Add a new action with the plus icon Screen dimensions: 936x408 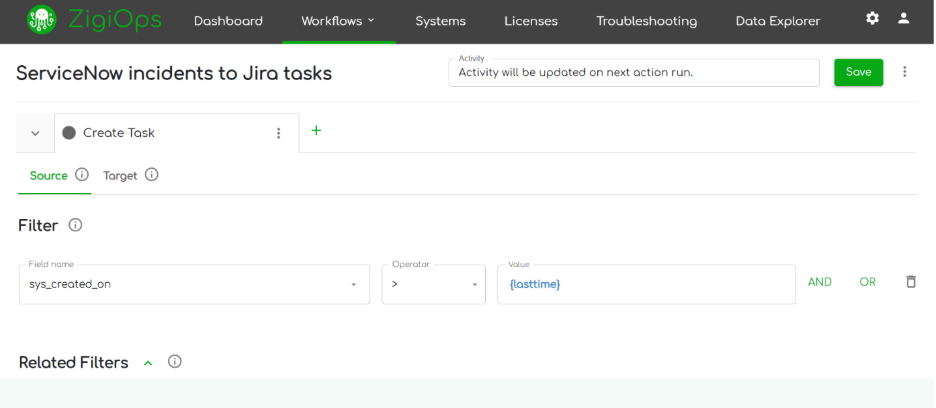(x=316, y=130)
